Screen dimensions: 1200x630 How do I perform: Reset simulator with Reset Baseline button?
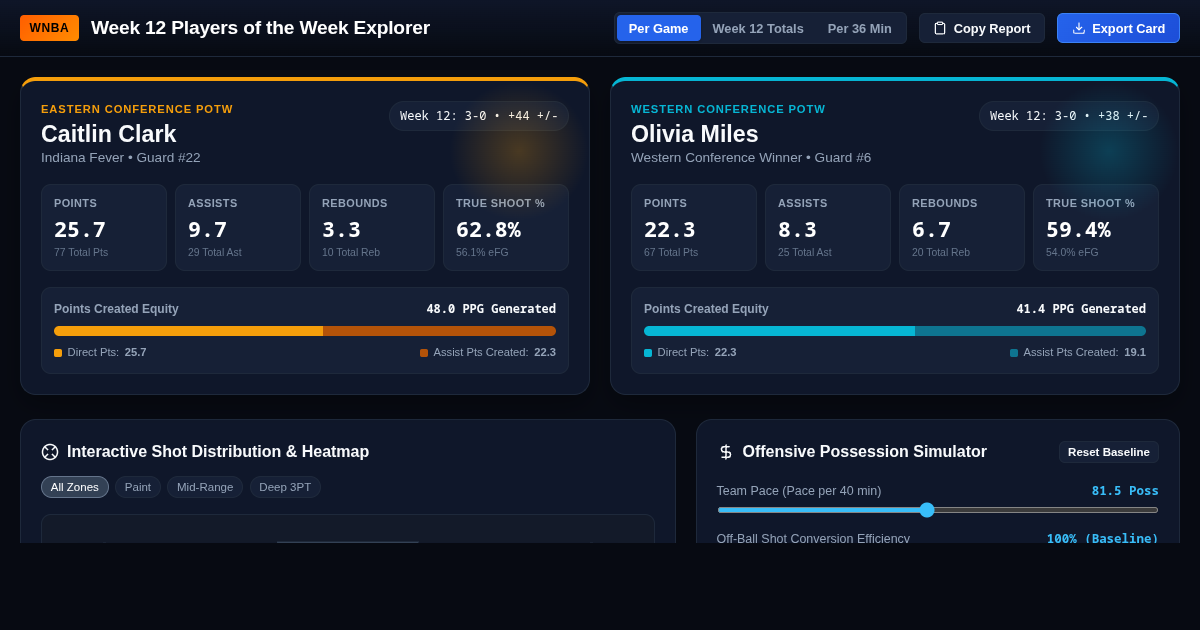1109,452
